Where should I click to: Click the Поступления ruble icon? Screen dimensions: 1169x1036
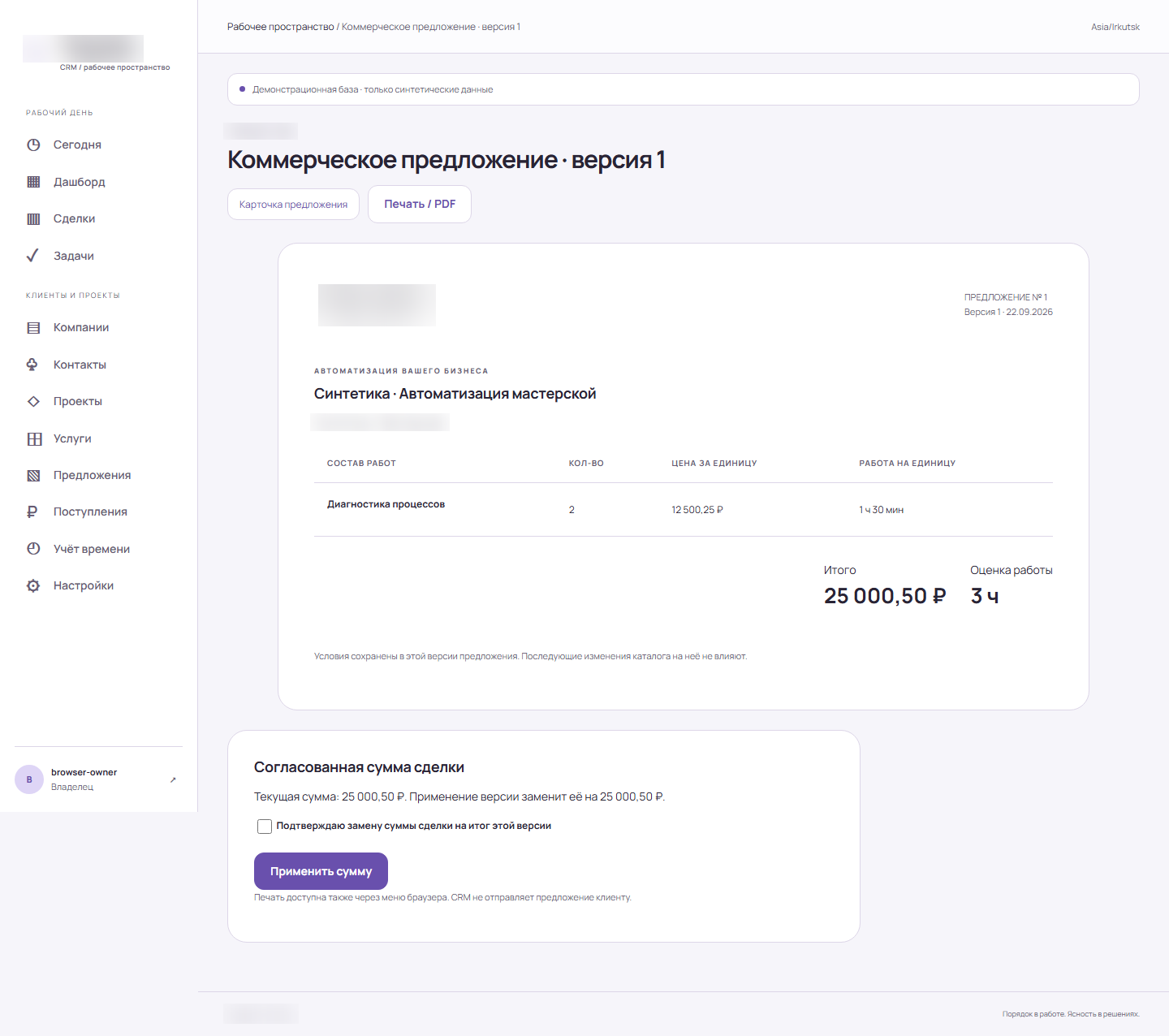tap(32, 512)
